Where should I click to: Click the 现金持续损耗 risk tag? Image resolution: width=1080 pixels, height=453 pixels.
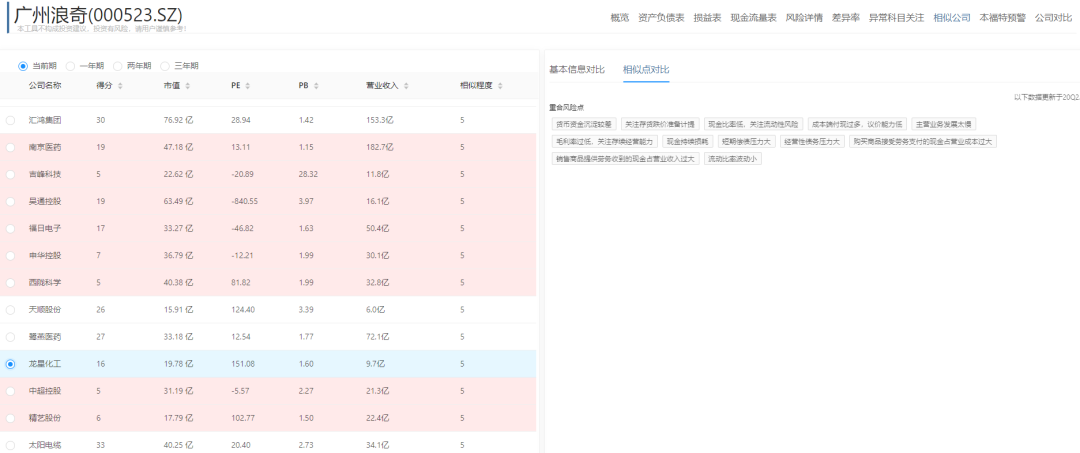pyautogui.click(x=687, y=141)
